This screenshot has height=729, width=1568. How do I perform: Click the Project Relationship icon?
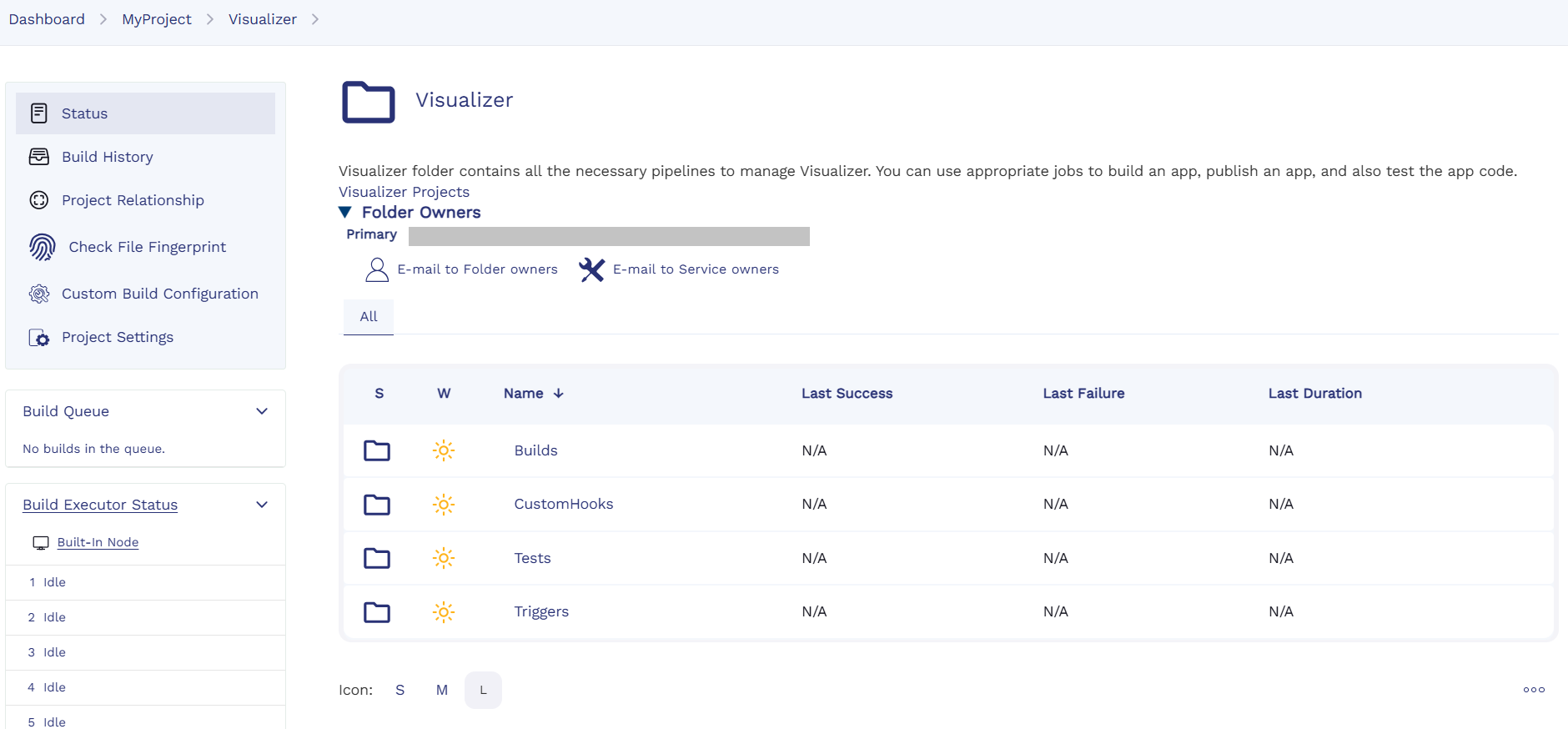(x=39, y=200)
